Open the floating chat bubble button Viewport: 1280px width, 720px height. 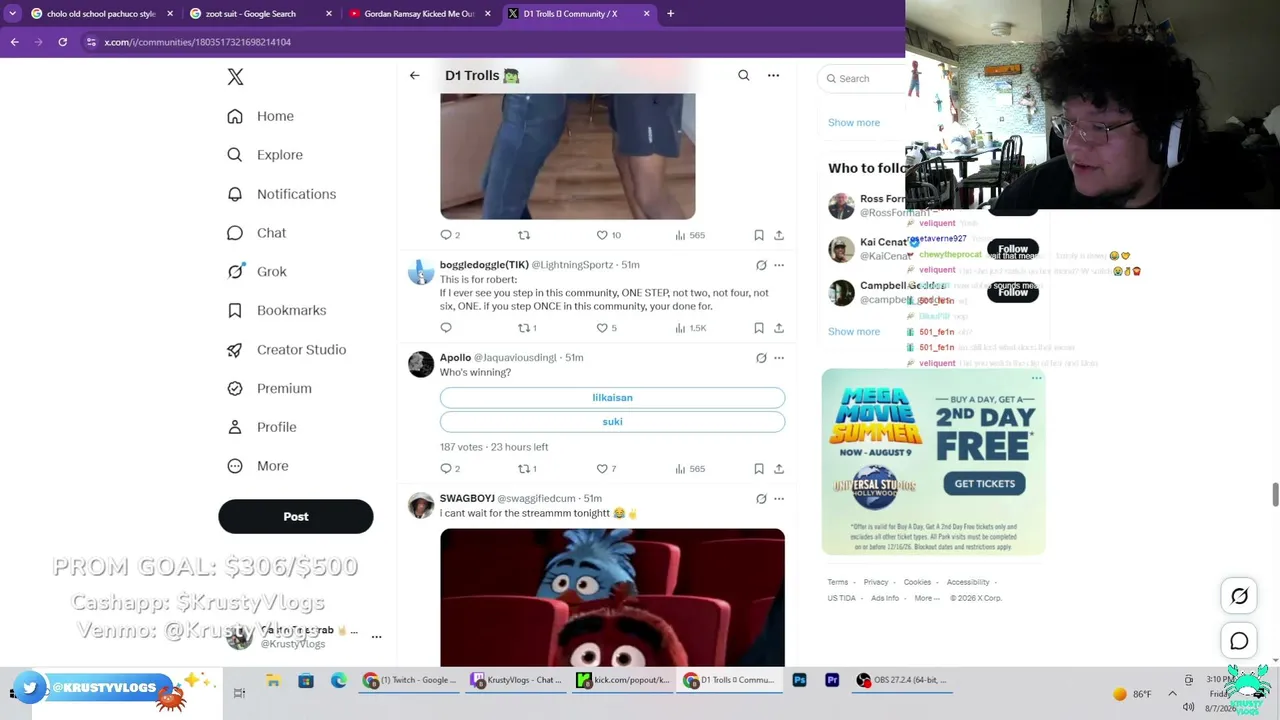tap(1239, 641)
